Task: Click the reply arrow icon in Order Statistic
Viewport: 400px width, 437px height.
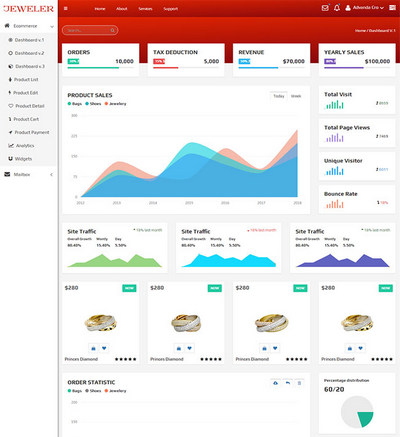Action: tap(288, 383)
